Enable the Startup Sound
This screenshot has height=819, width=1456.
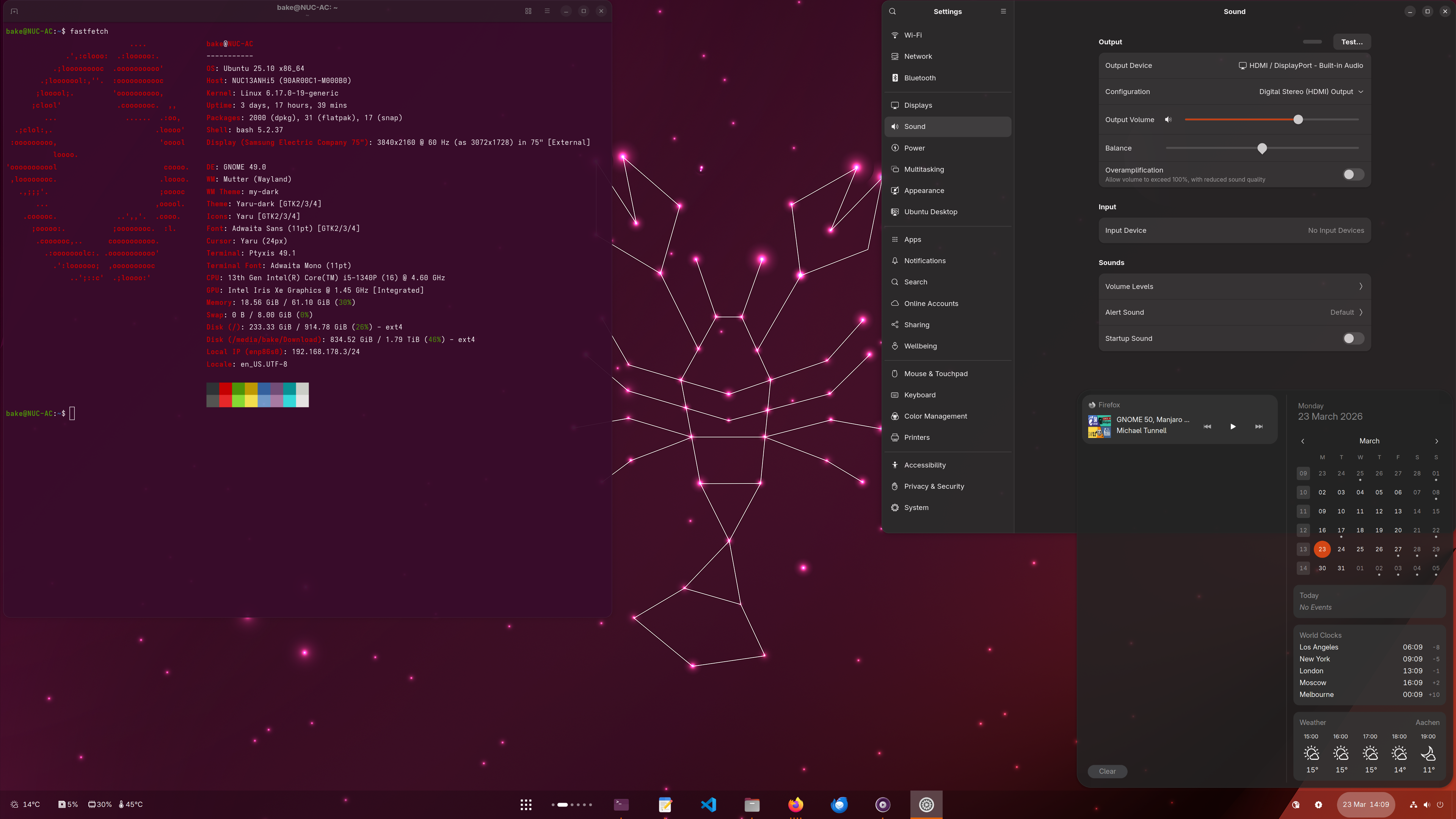[x=1352, y=338]
